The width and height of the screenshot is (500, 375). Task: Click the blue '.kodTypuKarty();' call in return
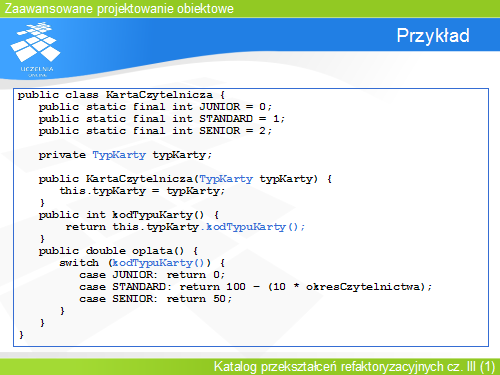[252, 227]
